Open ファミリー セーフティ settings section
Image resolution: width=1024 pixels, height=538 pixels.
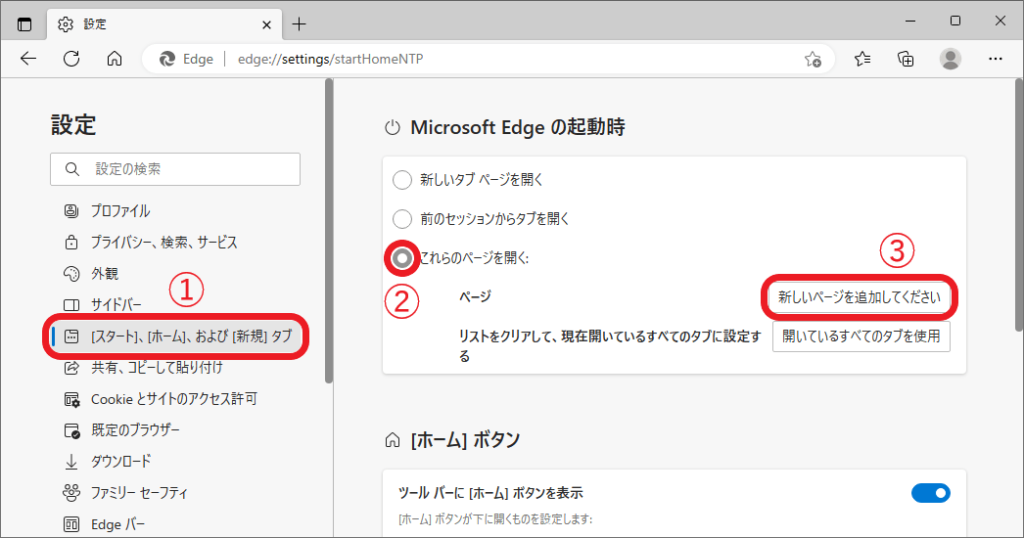pyautogui.click(x=125, y=493)
